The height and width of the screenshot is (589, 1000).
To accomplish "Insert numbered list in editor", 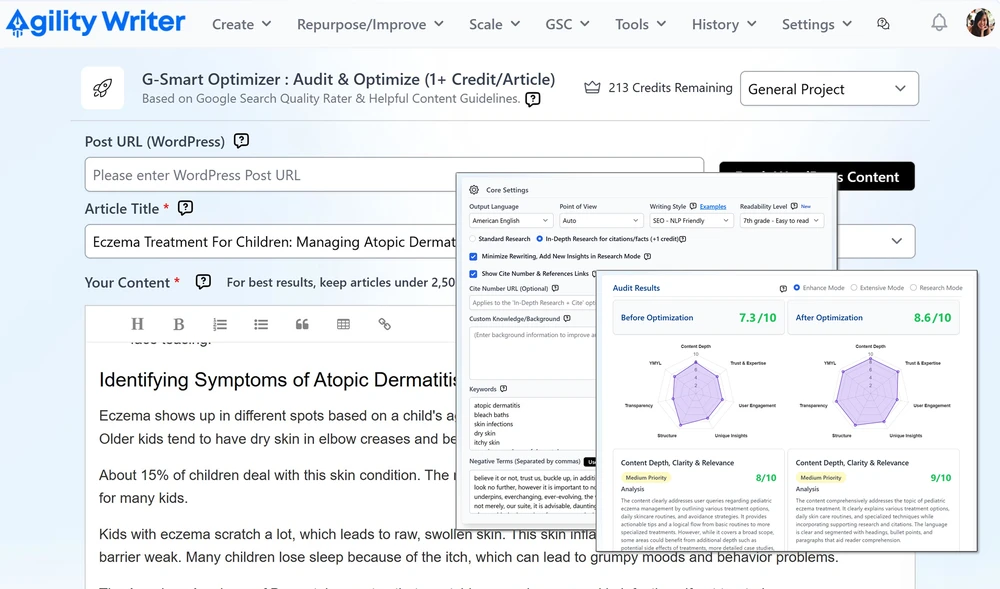I will 220,324.
